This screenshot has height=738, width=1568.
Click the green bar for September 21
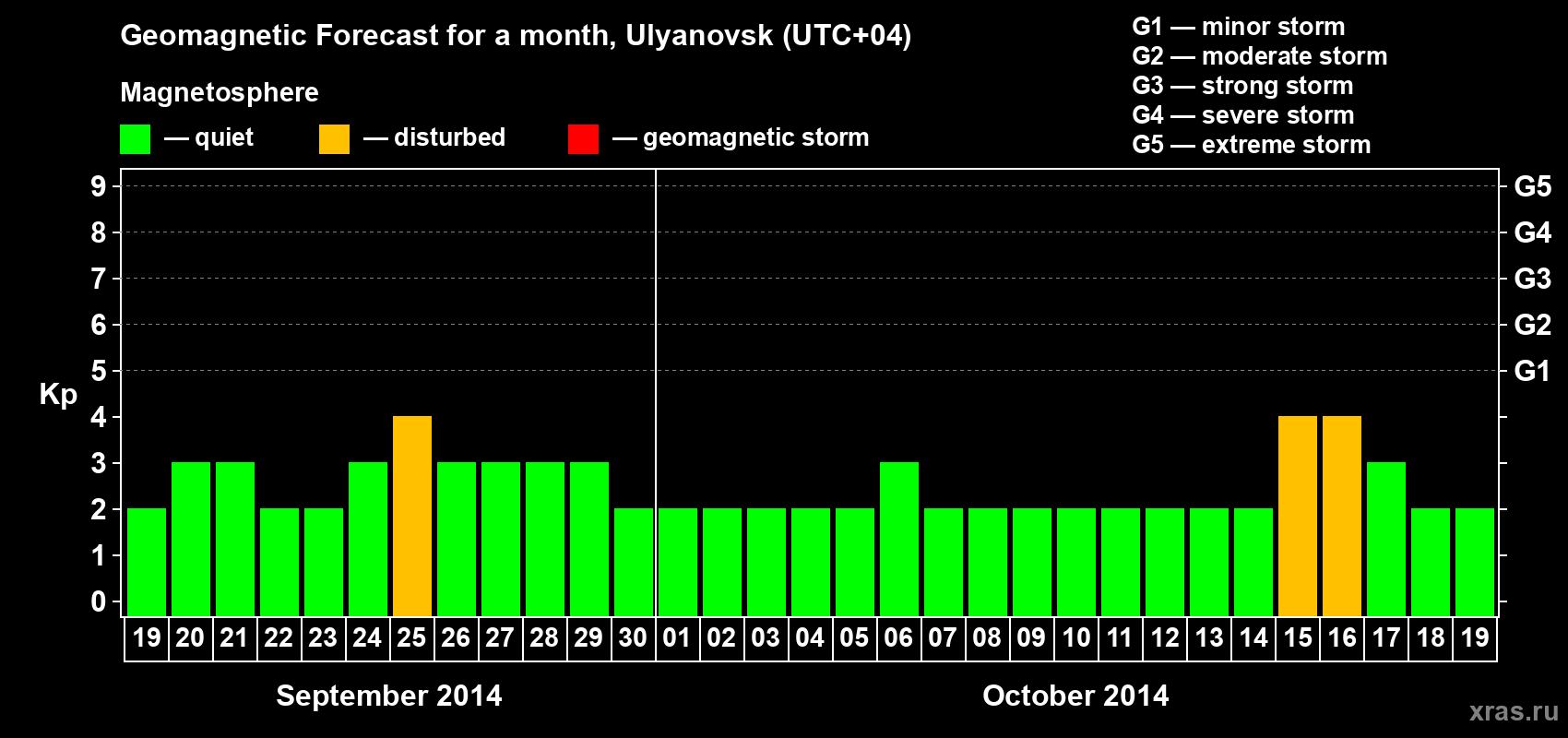point(235,540)
